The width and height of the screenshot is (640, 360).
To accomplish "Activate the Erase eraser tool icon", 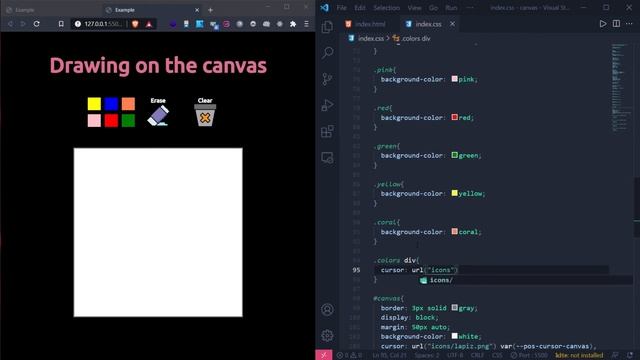I will (x=158, y=116).
